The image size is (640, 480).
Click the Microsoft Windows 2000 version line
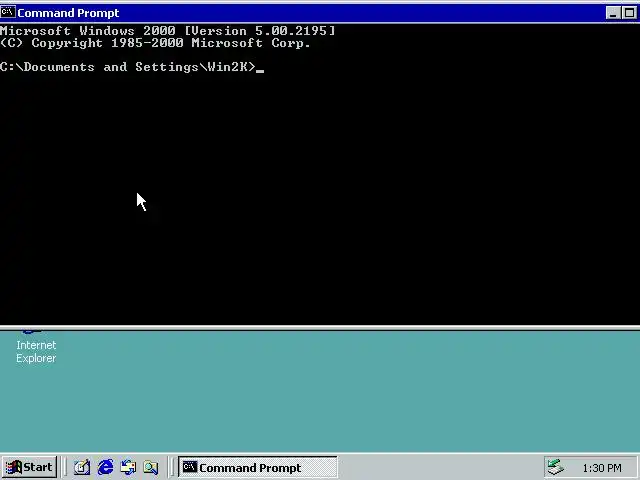tap(167, 31)
